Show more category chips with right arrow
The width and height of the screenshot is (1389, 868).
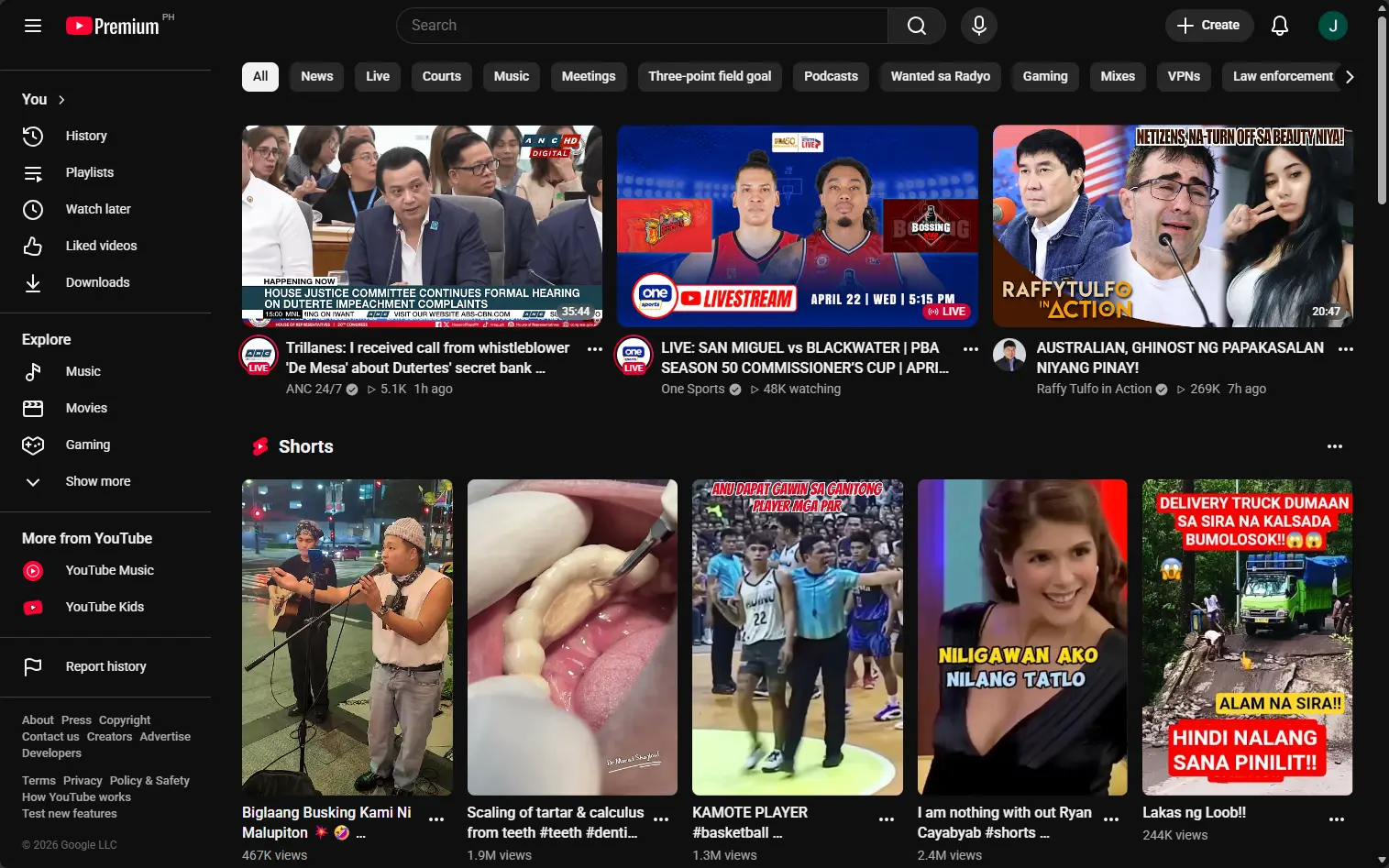pyautogui.click(x=1350, y=77)
